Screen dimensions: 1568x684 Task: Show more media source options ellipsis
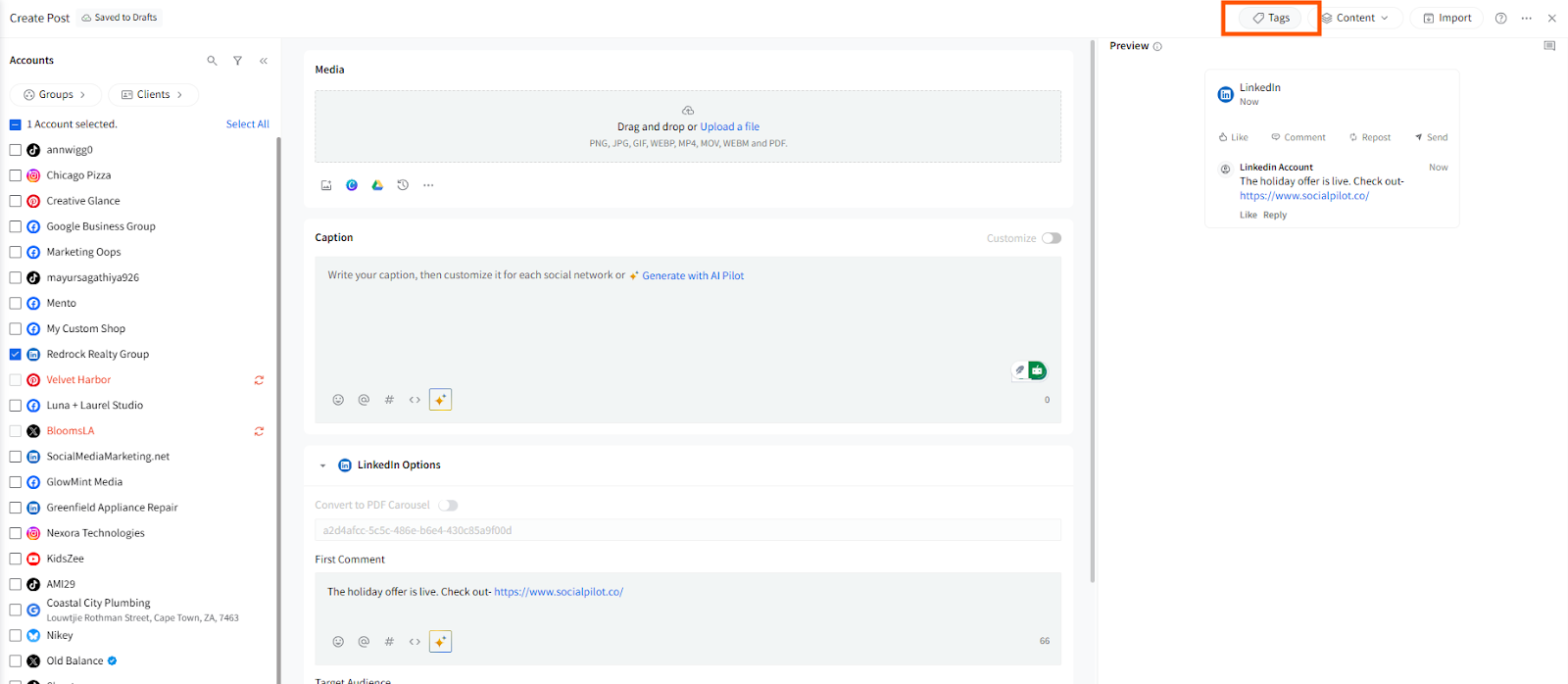point(428,185)
